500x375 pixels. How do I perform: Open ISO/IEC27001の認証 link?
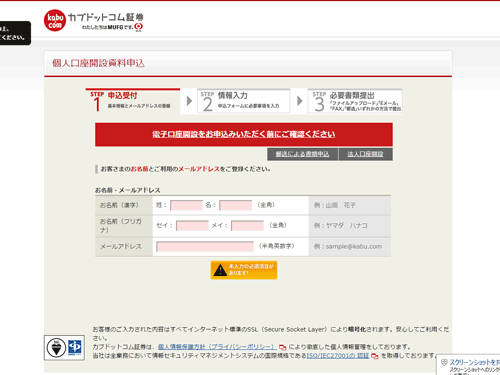pos(338,356)
